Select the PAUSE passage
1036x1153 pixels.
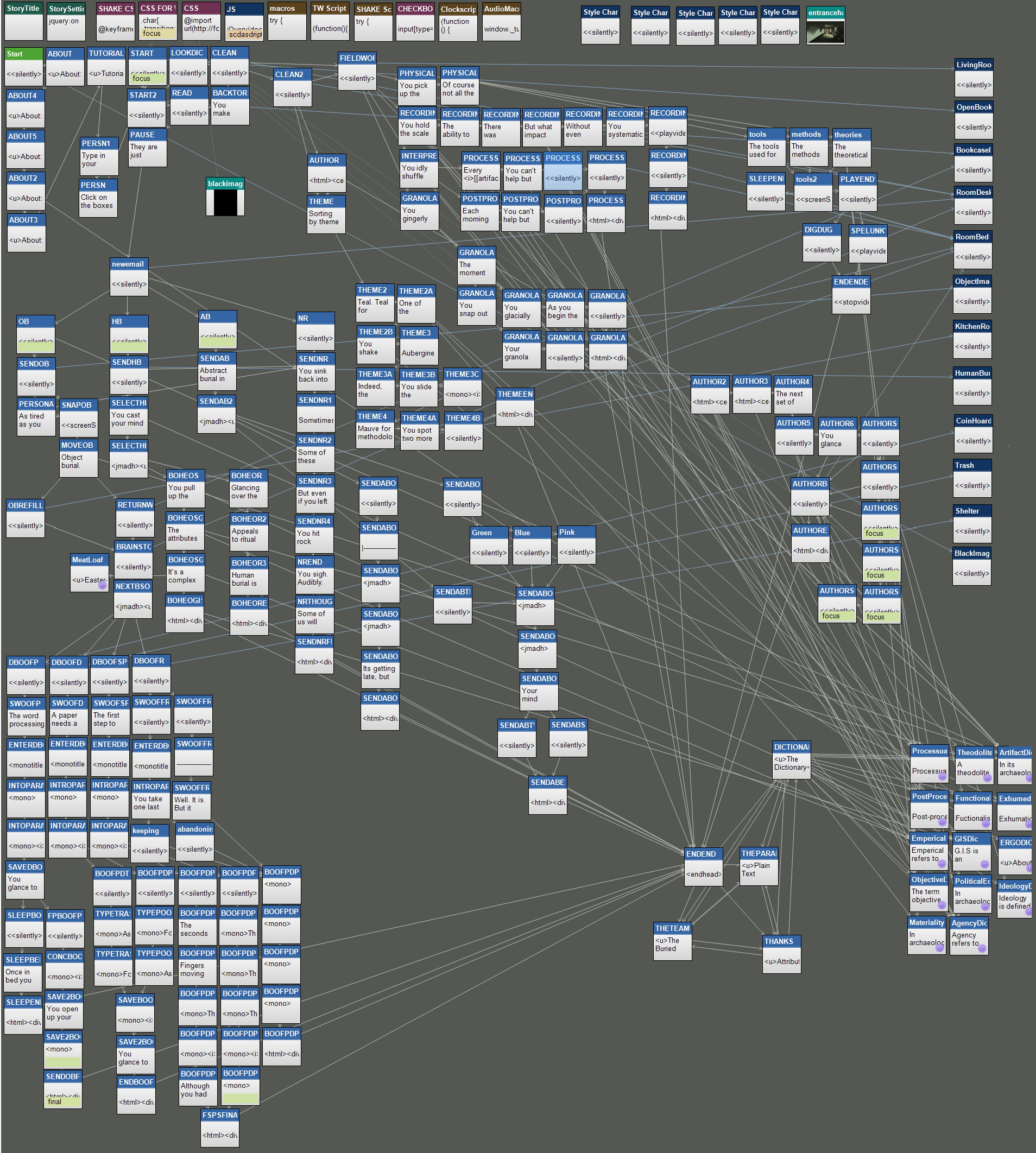[148, 148]
